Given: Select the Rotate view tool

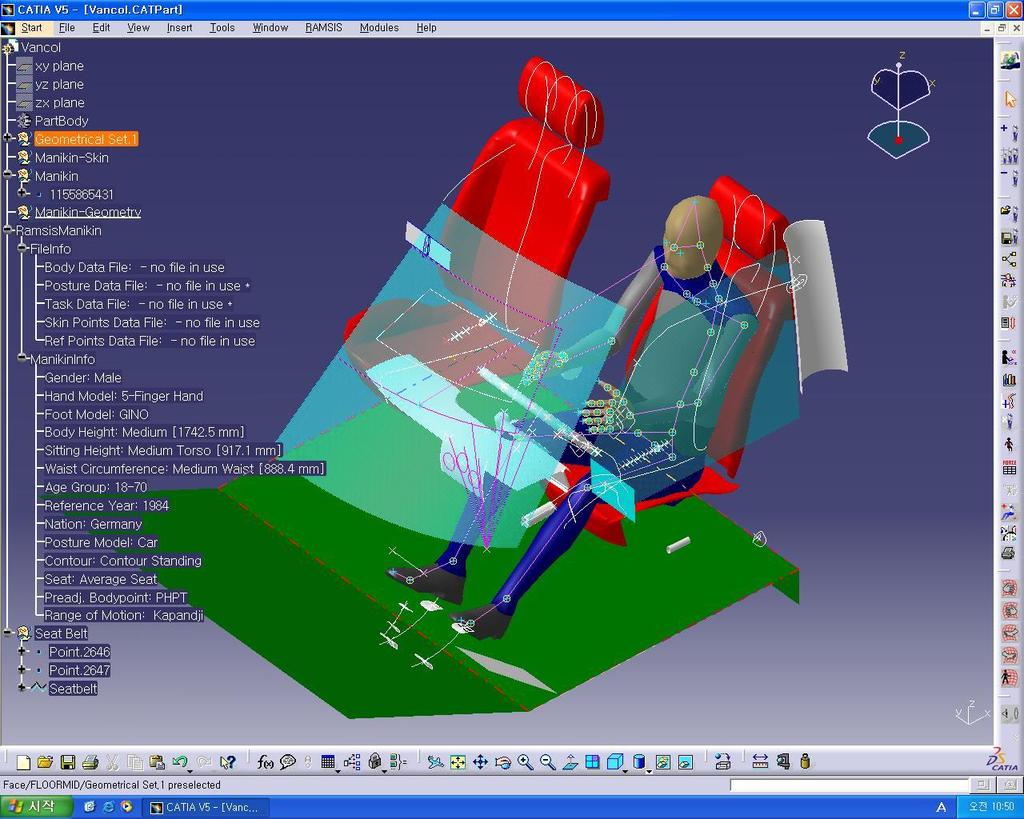Looking at the screenshot, I should (503, 762).
